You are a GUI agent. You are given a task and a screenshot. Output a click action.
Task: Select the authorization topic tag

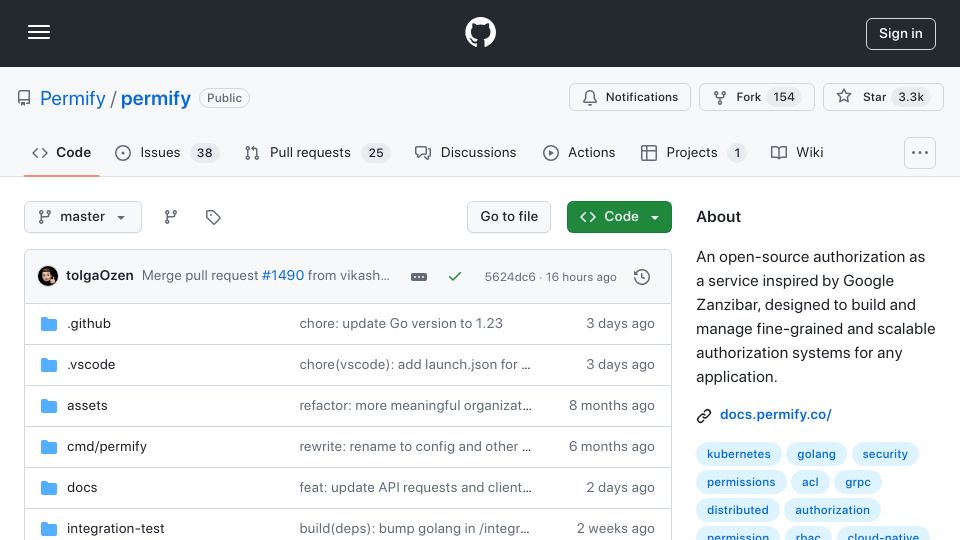click(x=832, y=510)
